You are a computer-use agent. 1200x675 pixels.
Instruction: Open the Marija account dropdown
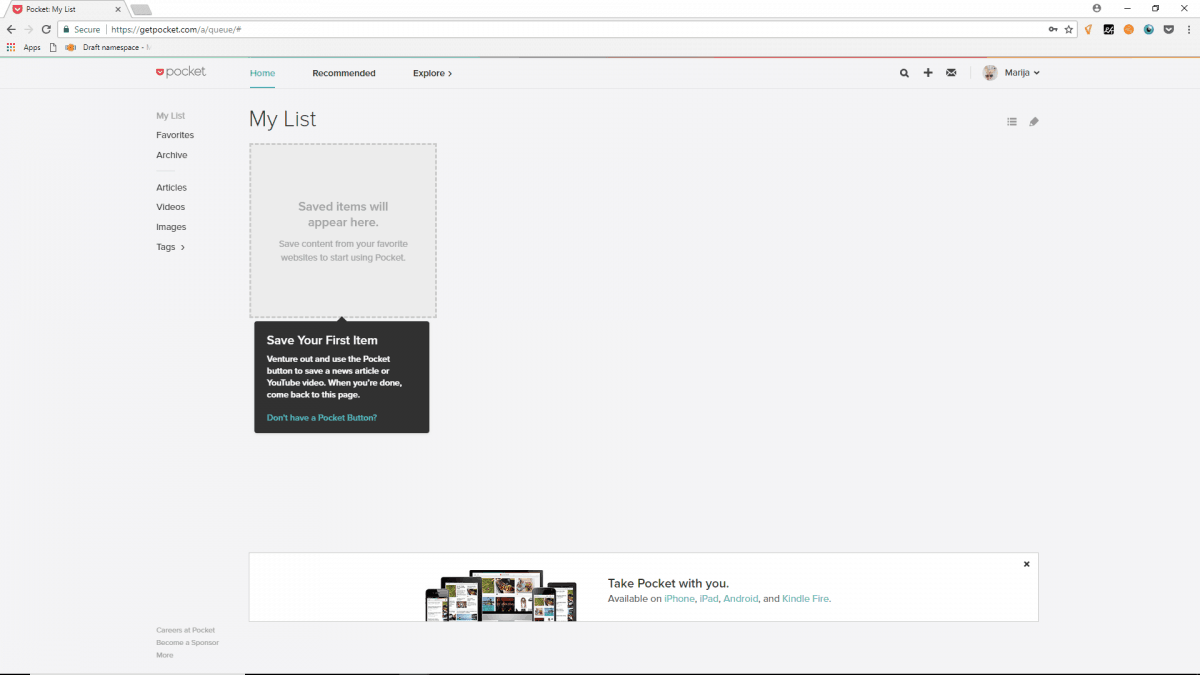[x=1012, y=73]
